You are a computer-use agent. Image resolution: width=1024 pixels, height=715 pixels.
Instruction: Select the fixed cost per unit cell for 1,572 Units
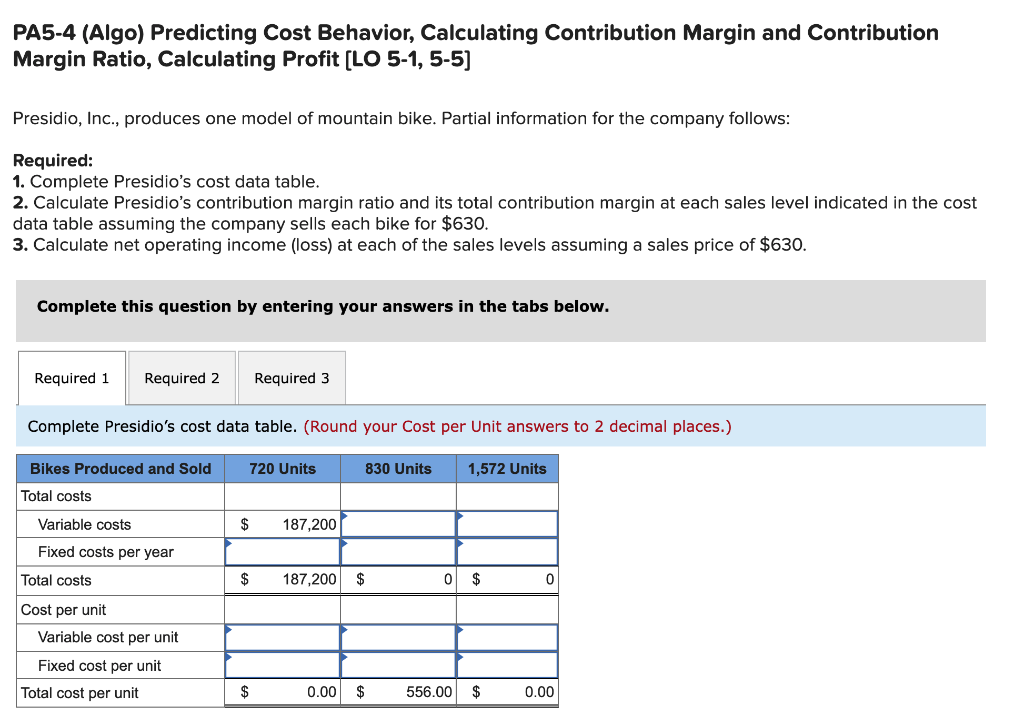(x=506, y=664)
